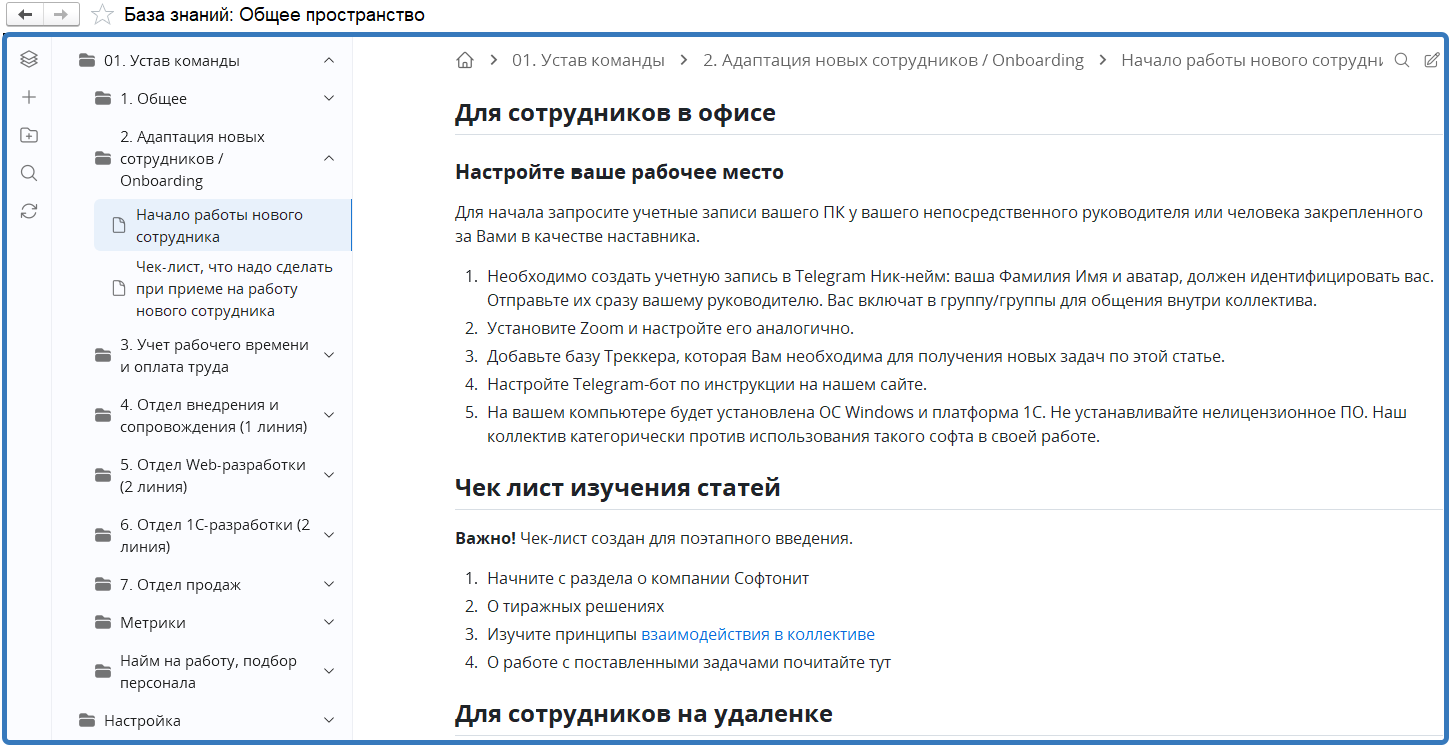Open search via sidebar magnifier icon
Viewport: 1449px width, 745px height.
pyautogui.click(x=29, y=173)
